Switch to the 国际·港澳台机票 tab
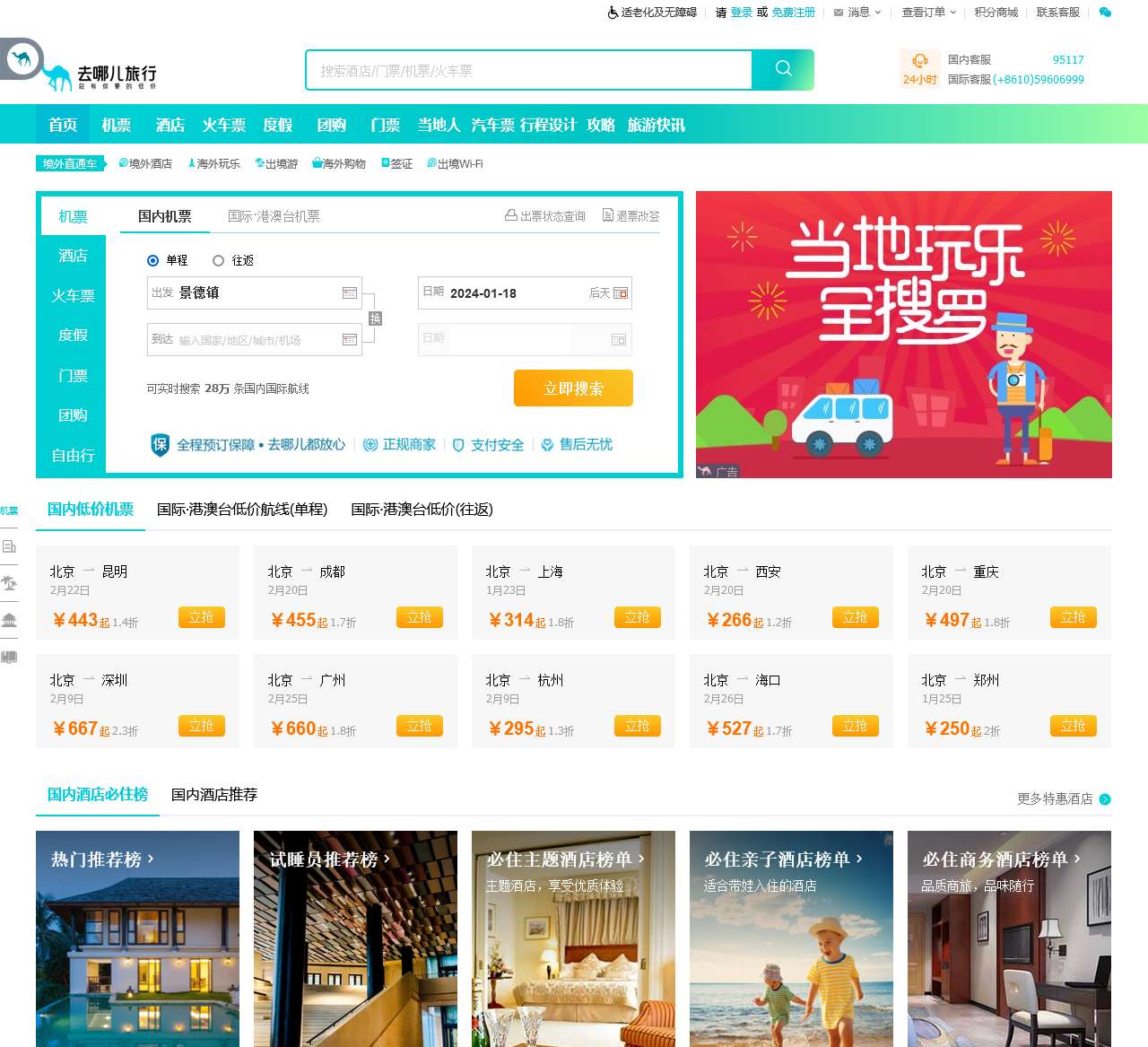Image resolution: width=1148 pixels, height=1047 pixels. [274, 216]
